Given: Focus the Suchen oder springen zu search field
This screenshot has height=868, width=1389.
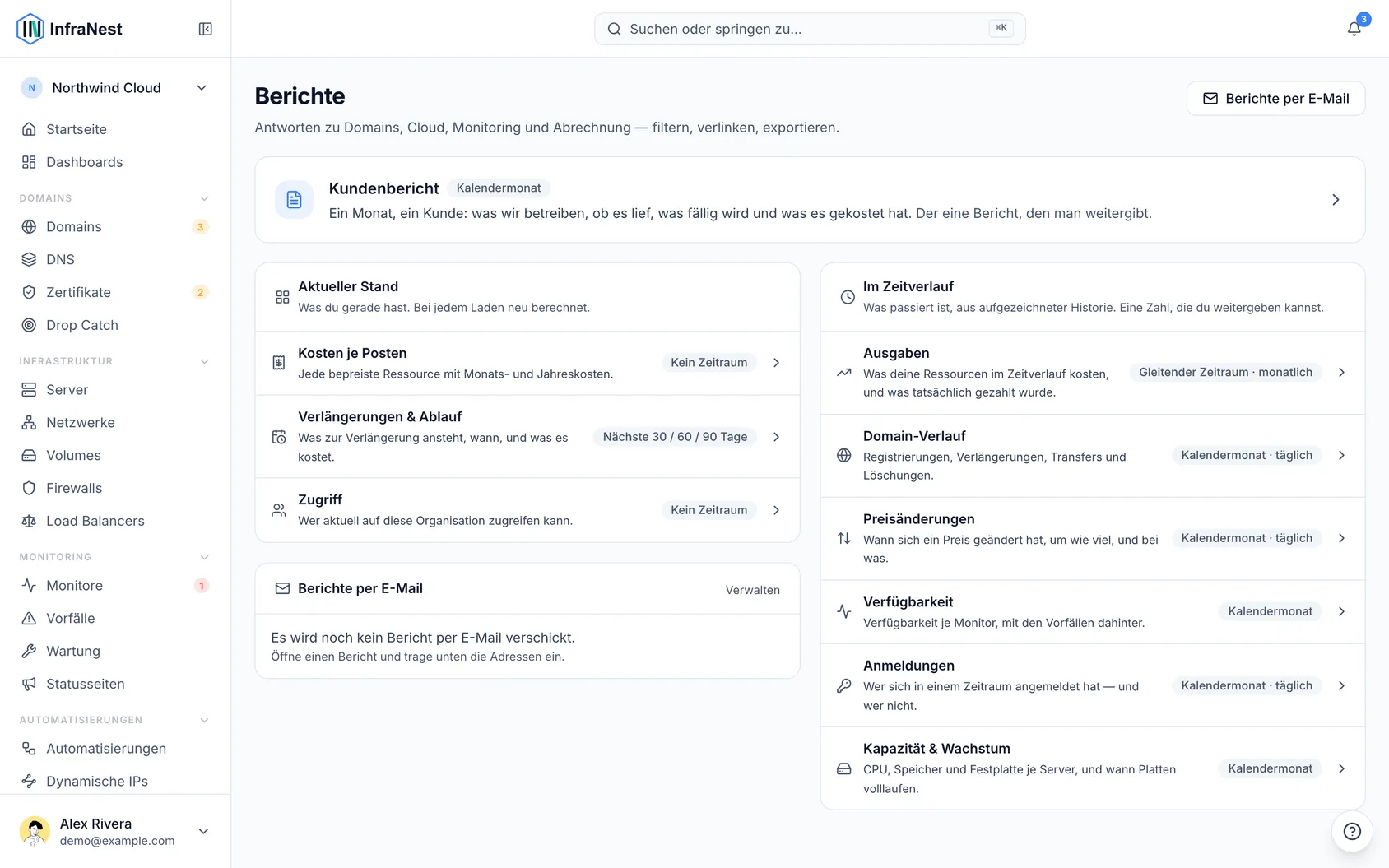Looking at the screenshot, I should pyautogui.click(x=810, y=29).
